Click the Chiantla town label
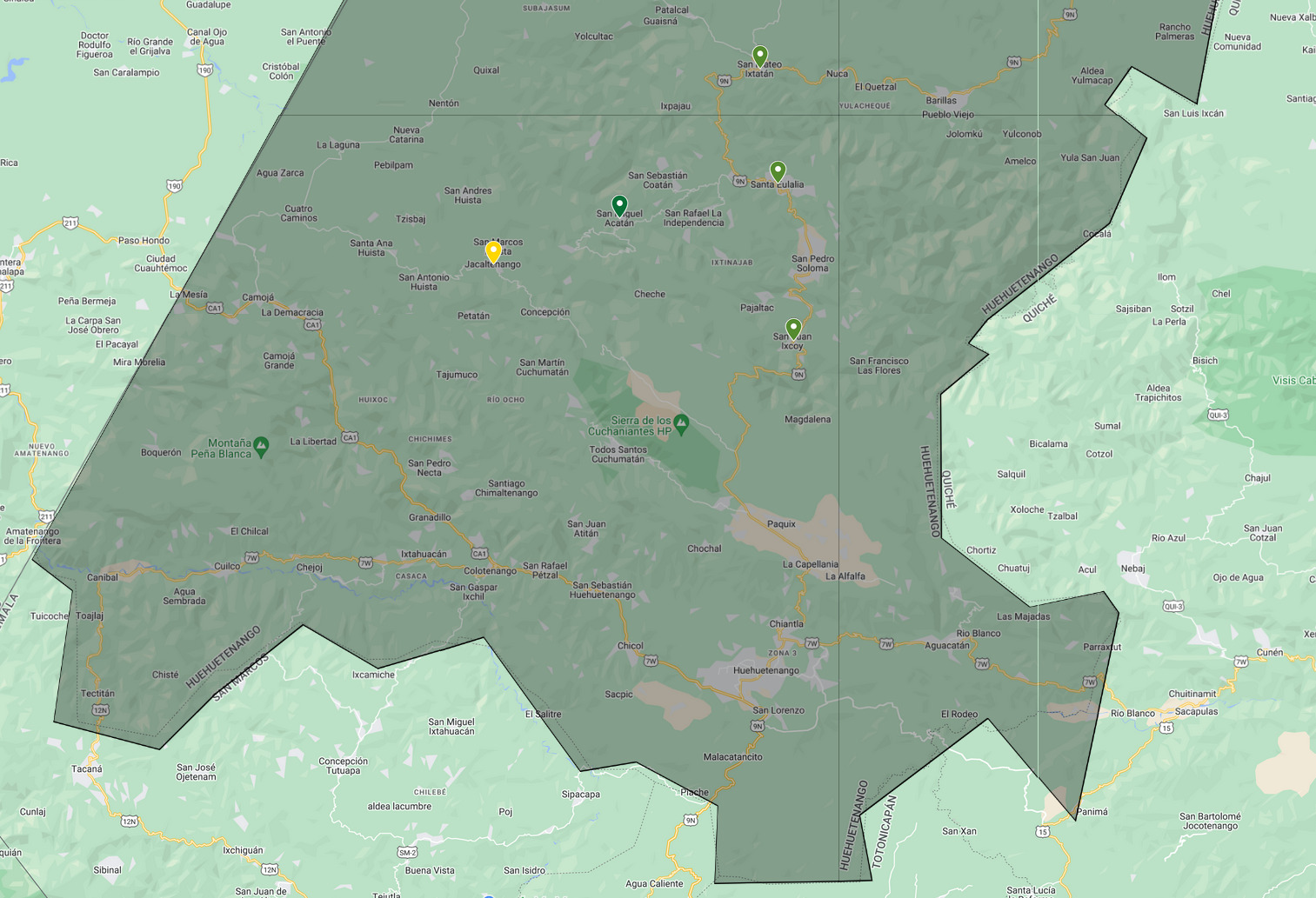This screenshot has width=1316, height=898. (786, 623)
